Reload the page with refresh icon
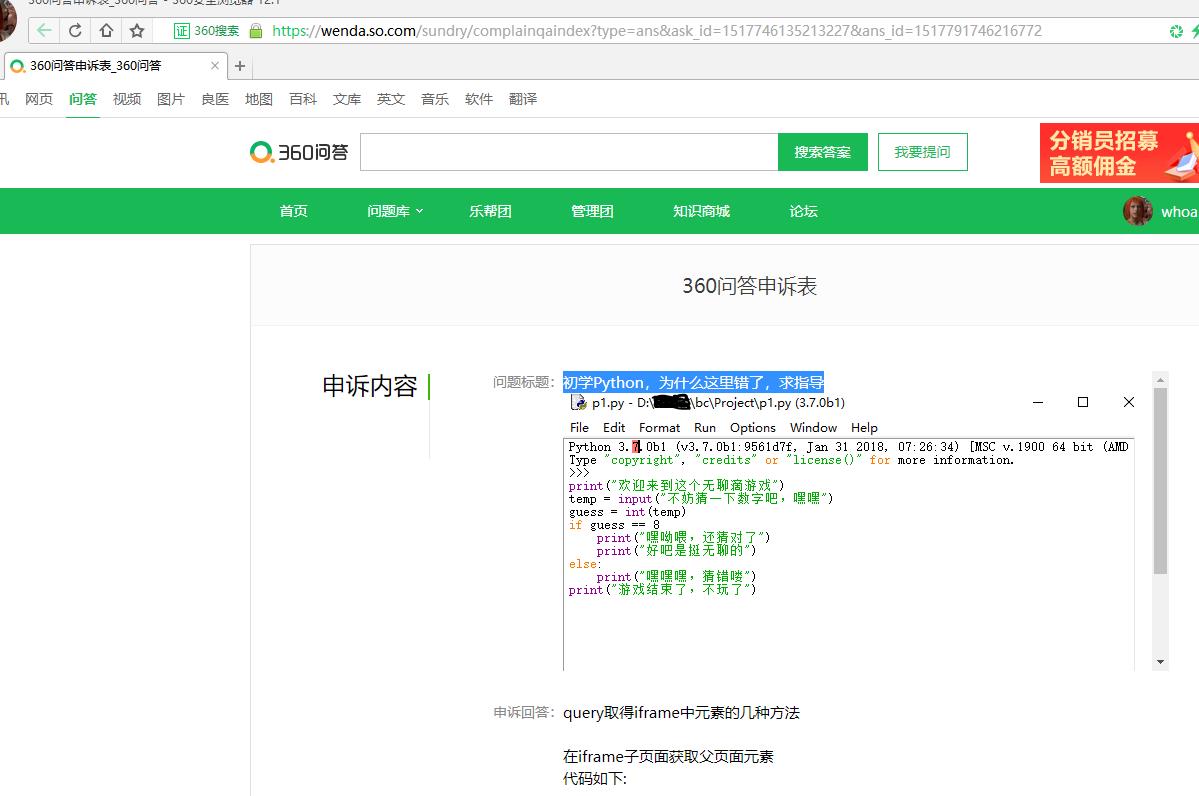 click(75, 31)
